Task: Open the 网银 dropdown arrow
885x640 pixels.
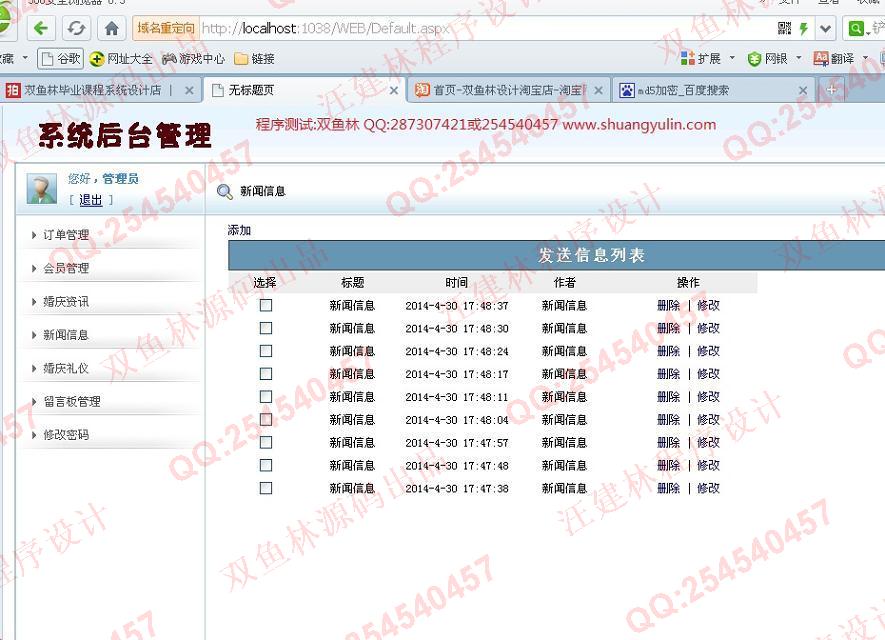Action: (x=799, y=58)
